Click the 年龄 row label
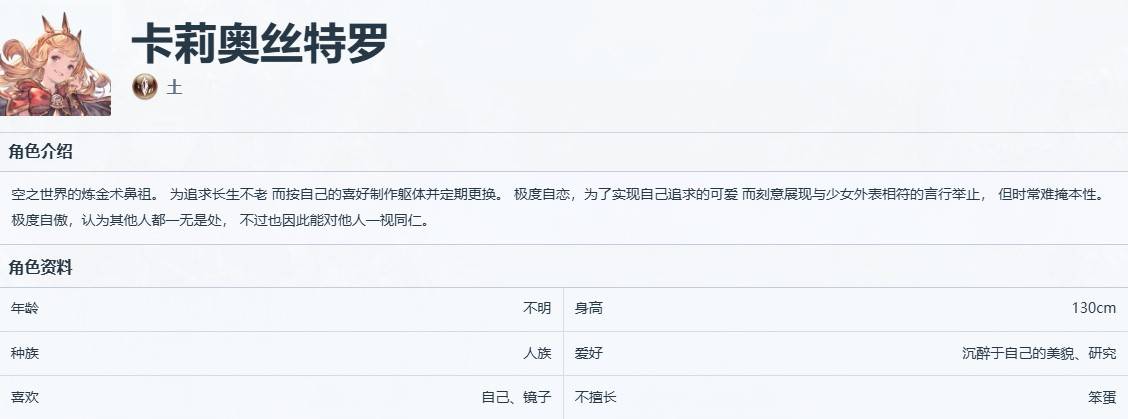Image resolution: width=1128 pixels, height=419 pixels. (x=25, y=309)
